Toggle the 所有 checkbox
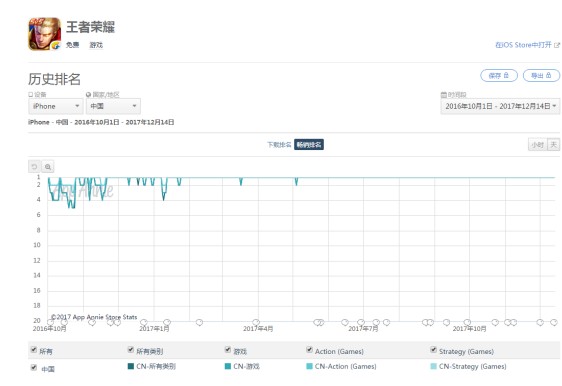 (34, 350)
